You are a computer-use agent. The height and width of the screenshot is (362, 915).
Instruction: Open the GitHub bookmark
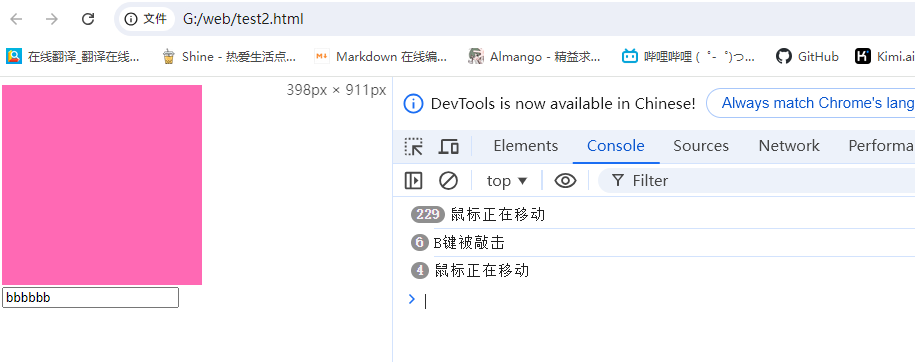pos(808,57)
